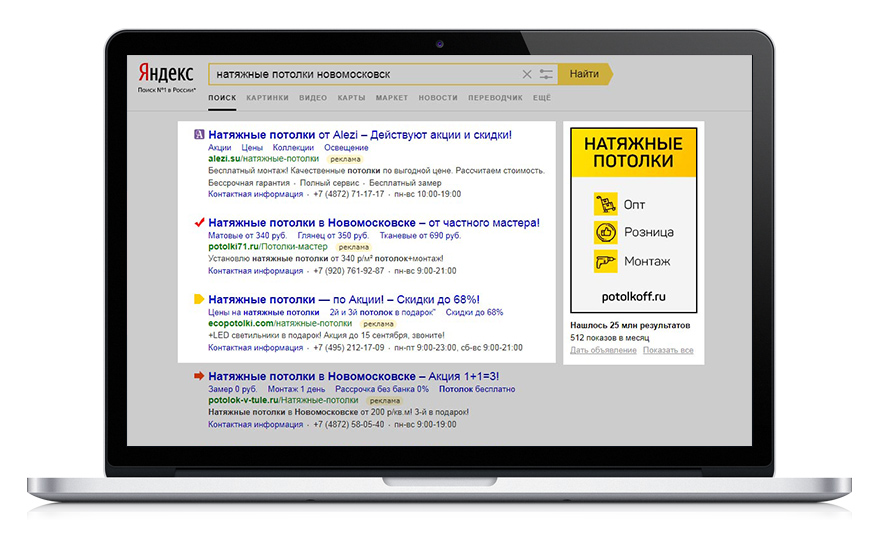
Task: Click the Яндекс logo
Action: (x=166, y=74)
